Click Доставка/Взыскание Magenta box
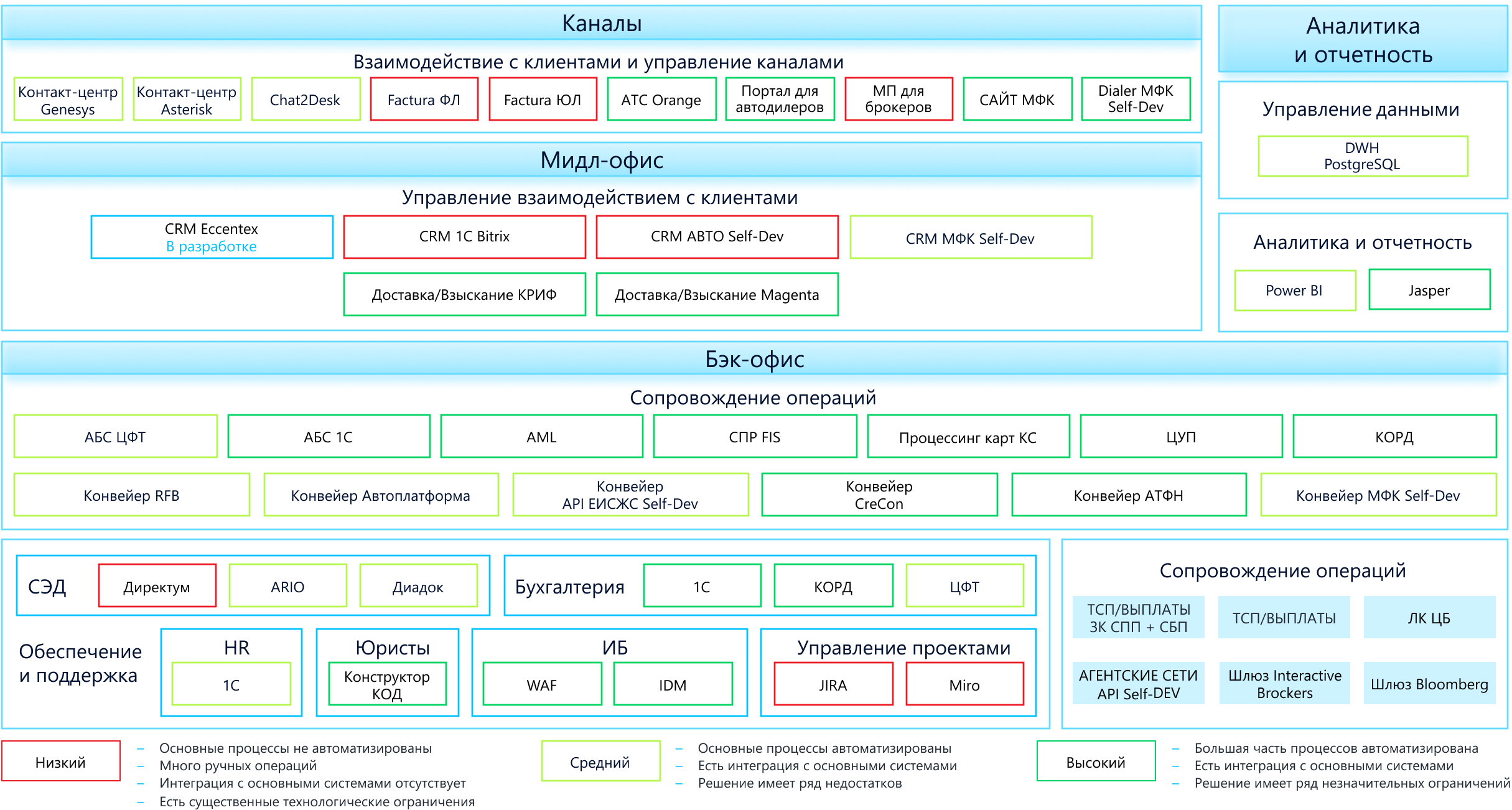Image resolution: width=1512 pixels, height=810 pixels. [x=717, y=294]
